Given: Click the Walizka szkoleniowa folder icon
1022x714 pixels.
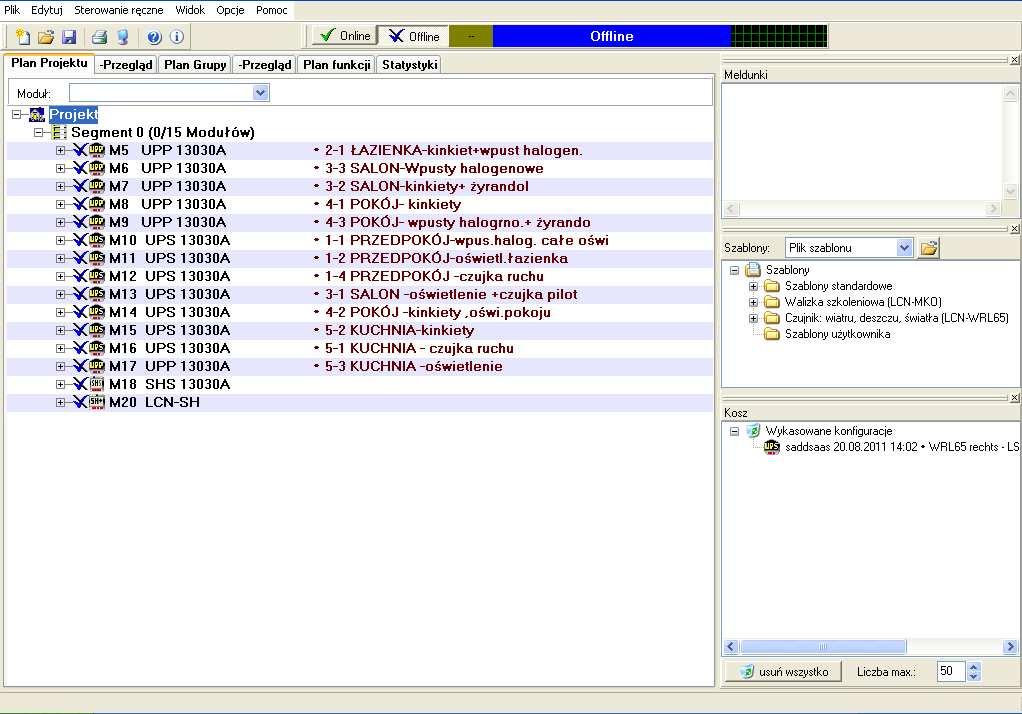Looking at the screenshot, I should click(772, 302).
